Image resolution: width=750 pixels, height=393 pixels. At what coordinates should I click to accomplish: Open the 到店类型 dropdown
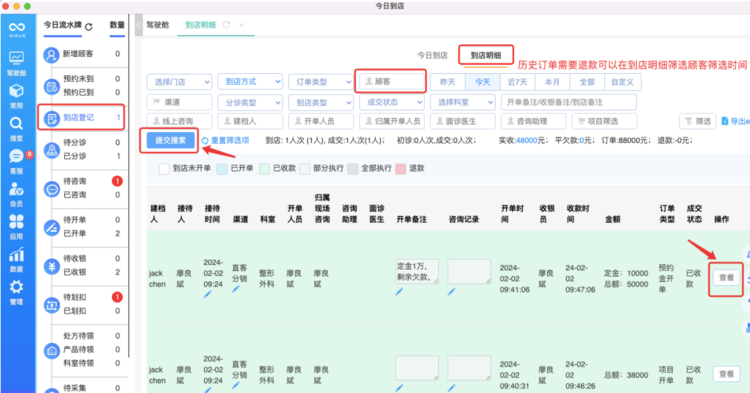(320, 102)
